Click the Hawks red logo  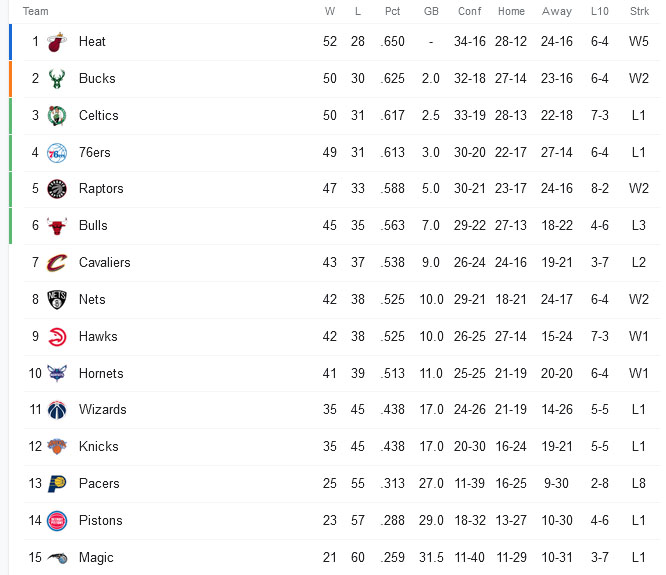click(57, 336)
